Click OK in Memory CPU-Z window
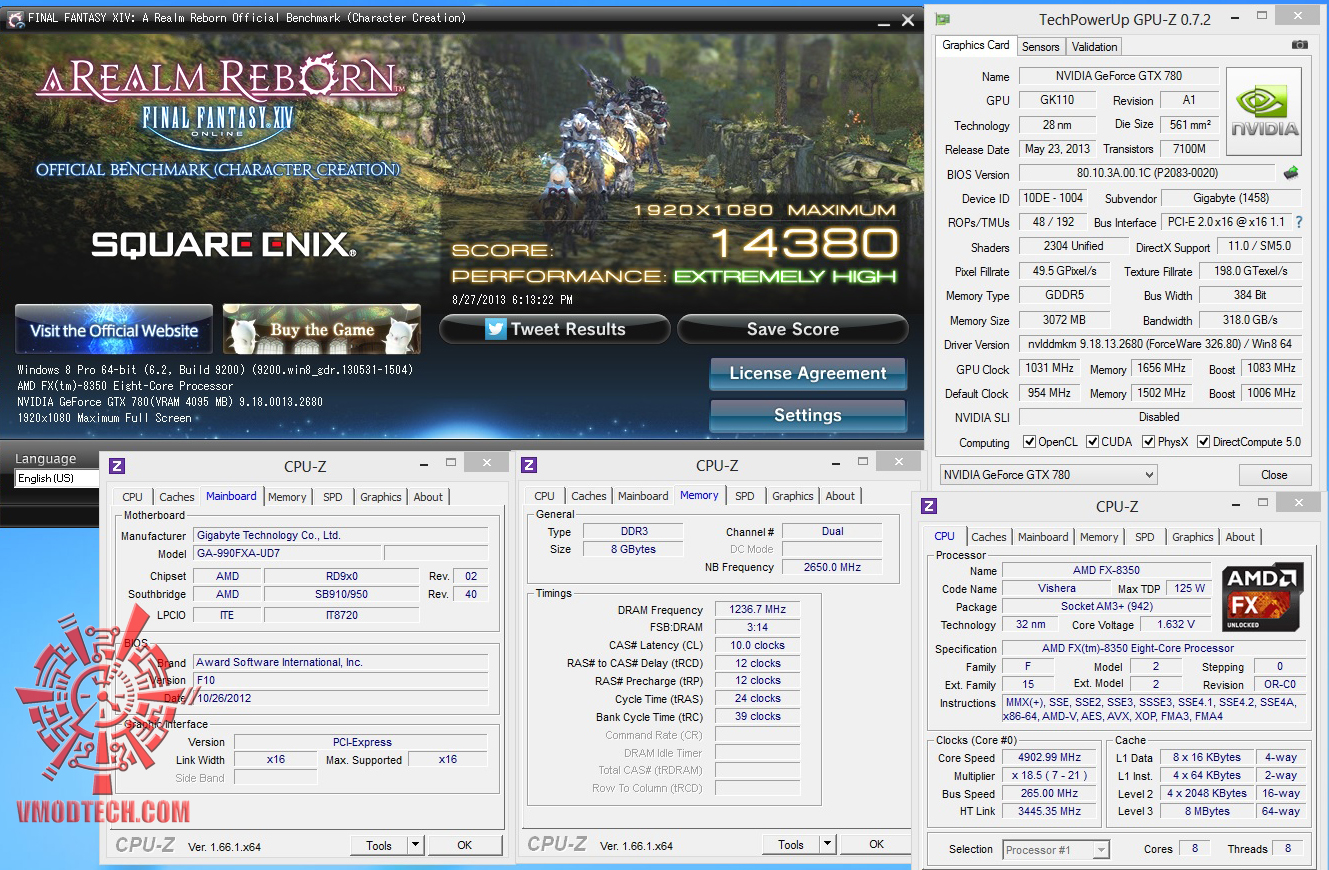The image size is (1329, 870). pyautogui.click(x=877, y=844)
